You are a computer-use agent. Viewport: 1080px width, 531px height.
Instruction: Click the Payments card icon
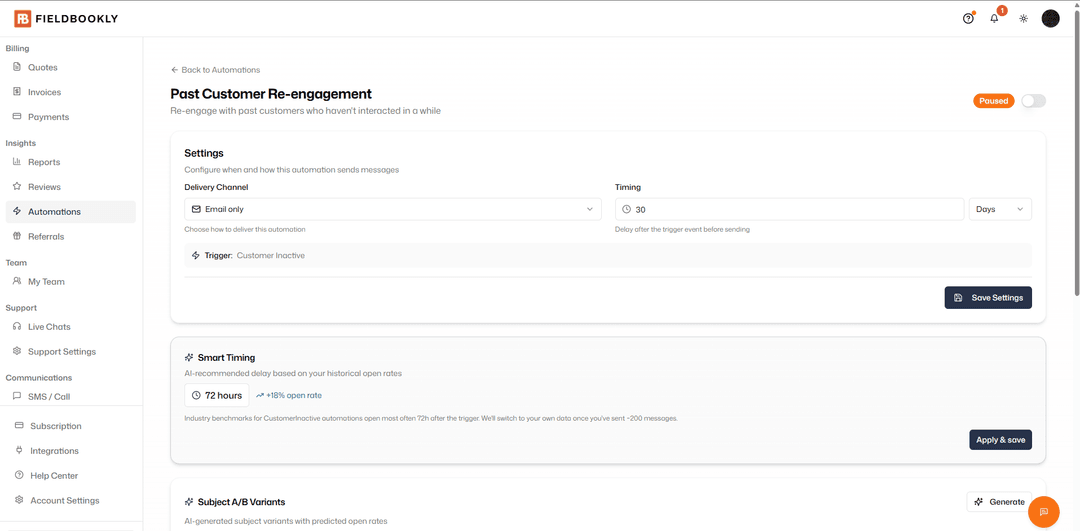pyautogui.click(x=17, y=116)
